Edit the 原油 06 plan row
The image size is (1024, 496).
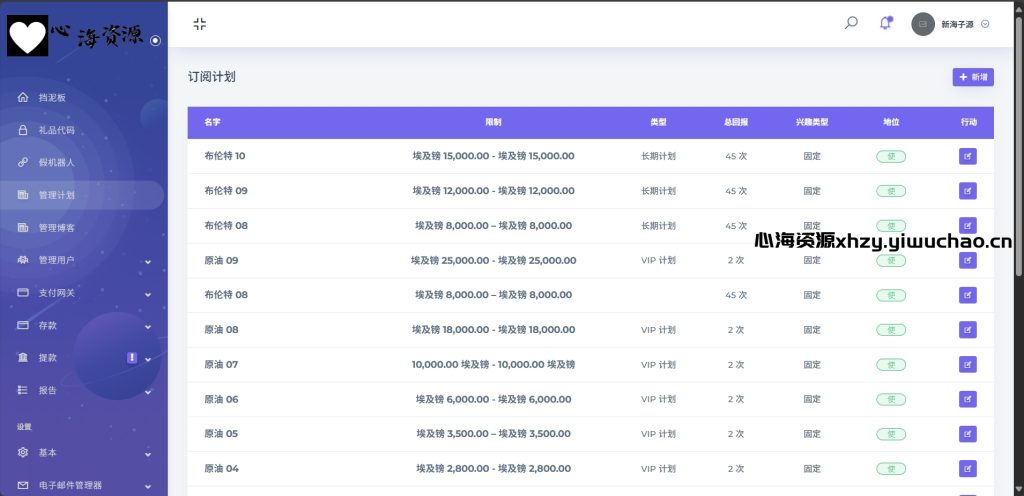pos(967,399)
